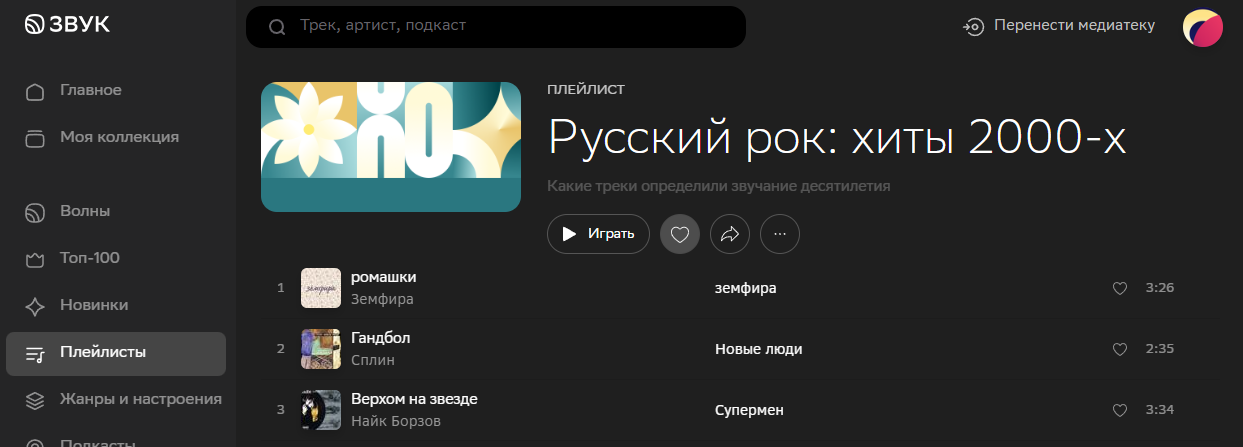Share the playlist via arrow button
1243x447 pixels.
click(x=730, y=234)
